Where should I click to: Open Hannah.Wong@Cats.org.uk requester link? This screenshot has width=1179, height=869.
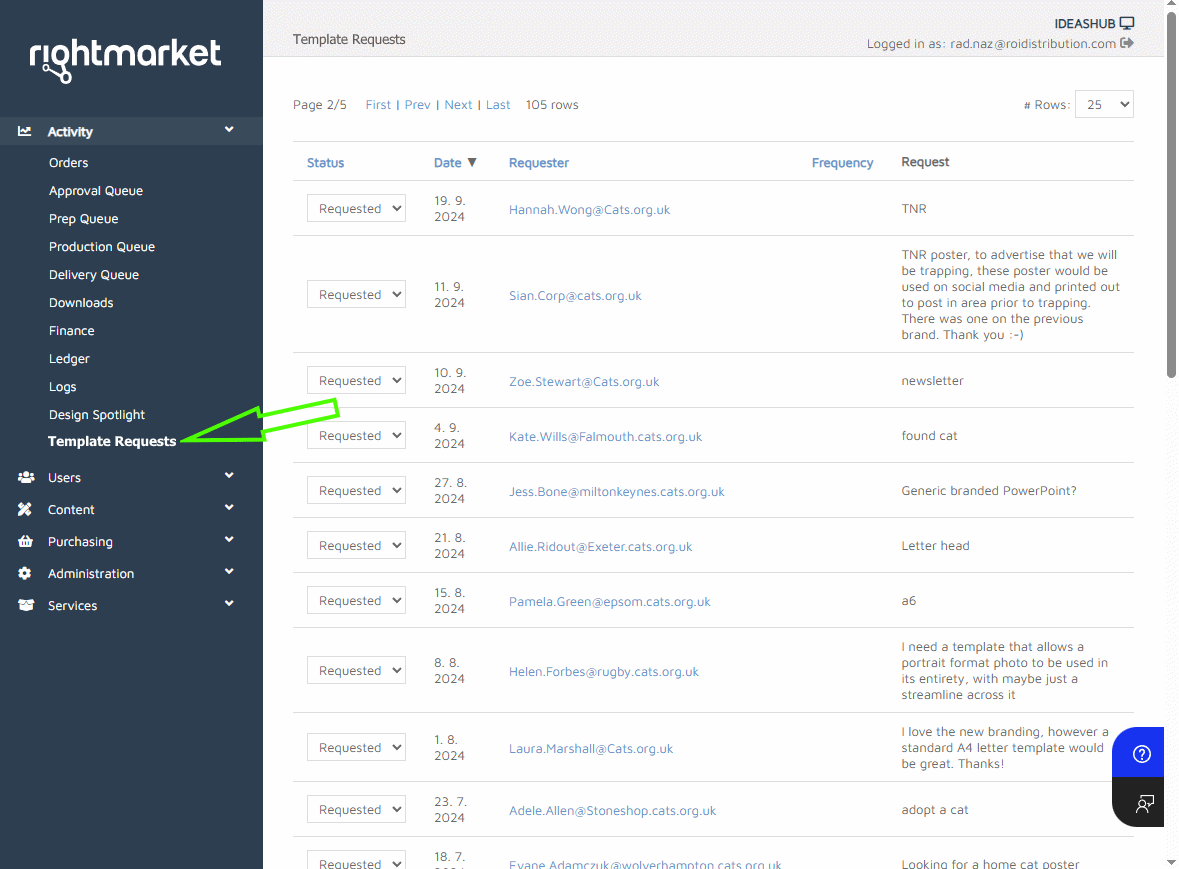pos(590,210)
